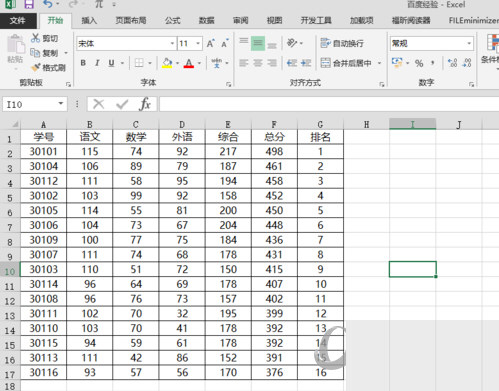499x391 pixels.
Task: Center text horizontally
Action: point(258,63)
